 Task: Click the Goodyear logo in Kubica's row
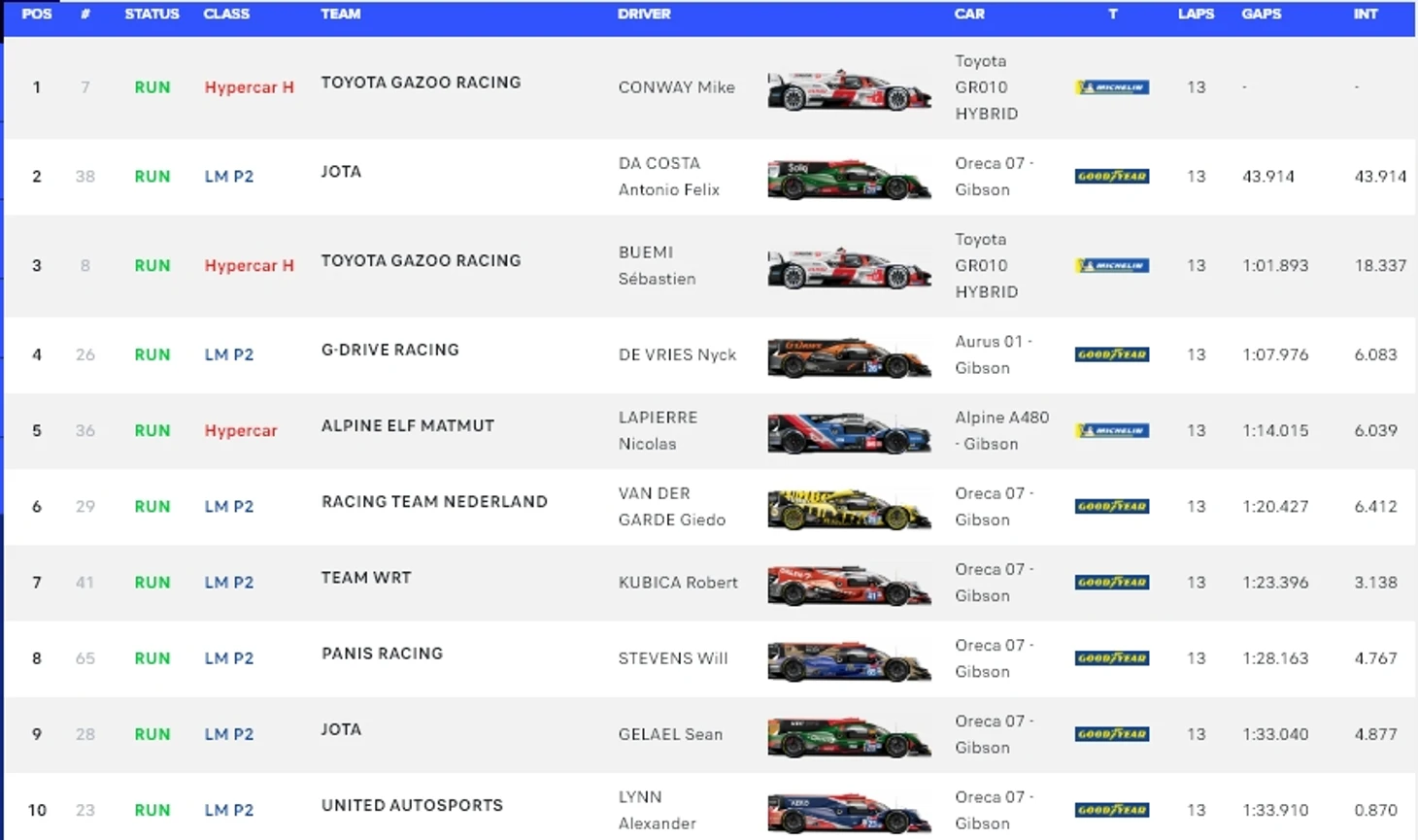tap(1112, 583)
